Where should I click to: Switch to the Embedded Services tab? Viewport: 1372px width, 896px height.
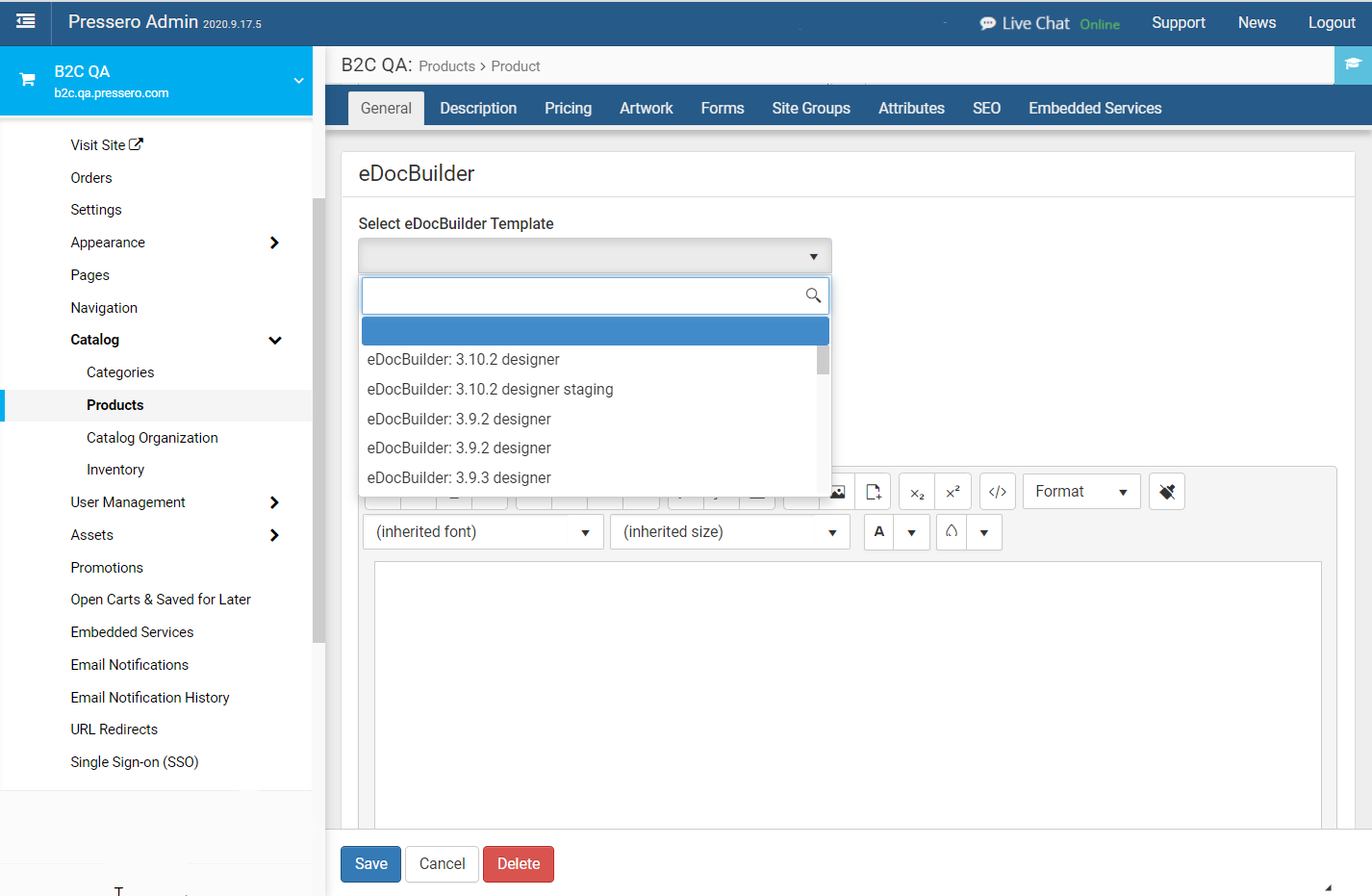point(1095,109)
